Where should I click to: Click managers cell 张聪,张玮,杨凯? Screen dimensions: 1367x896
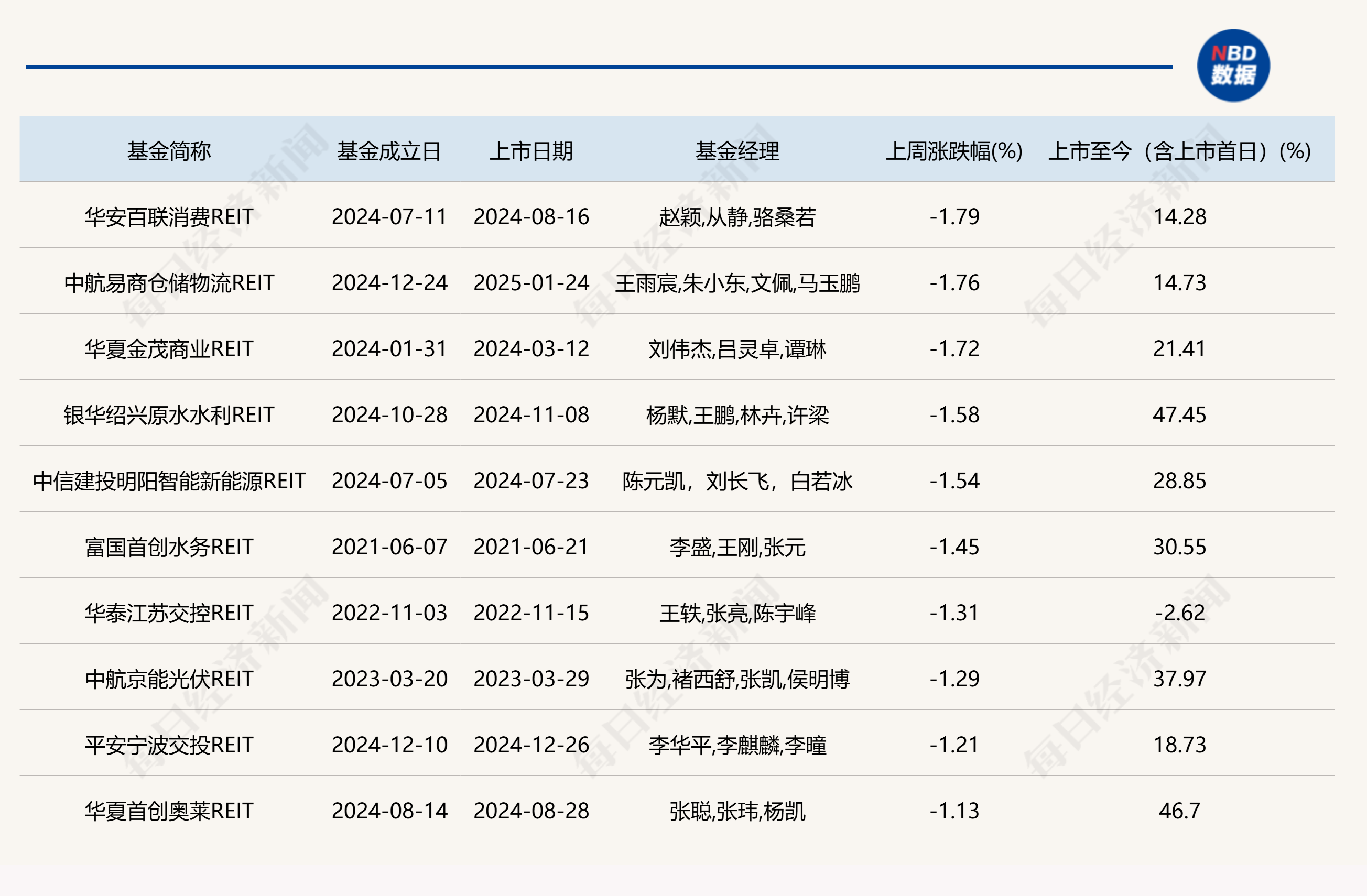pos(737,812)
